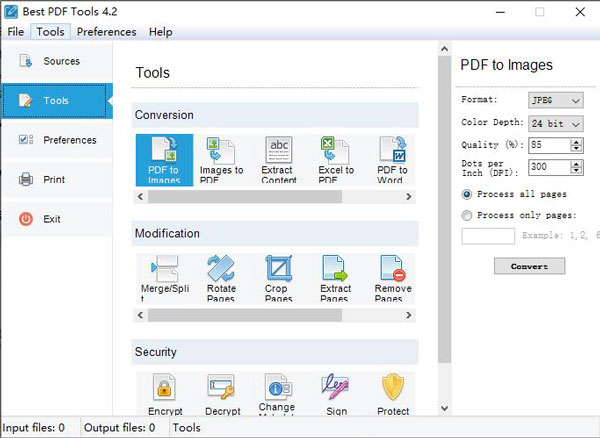This screenshot has height=438, width=600.
Task: Click the PDF to Images panel title
Action: click(x=506, y=65)
